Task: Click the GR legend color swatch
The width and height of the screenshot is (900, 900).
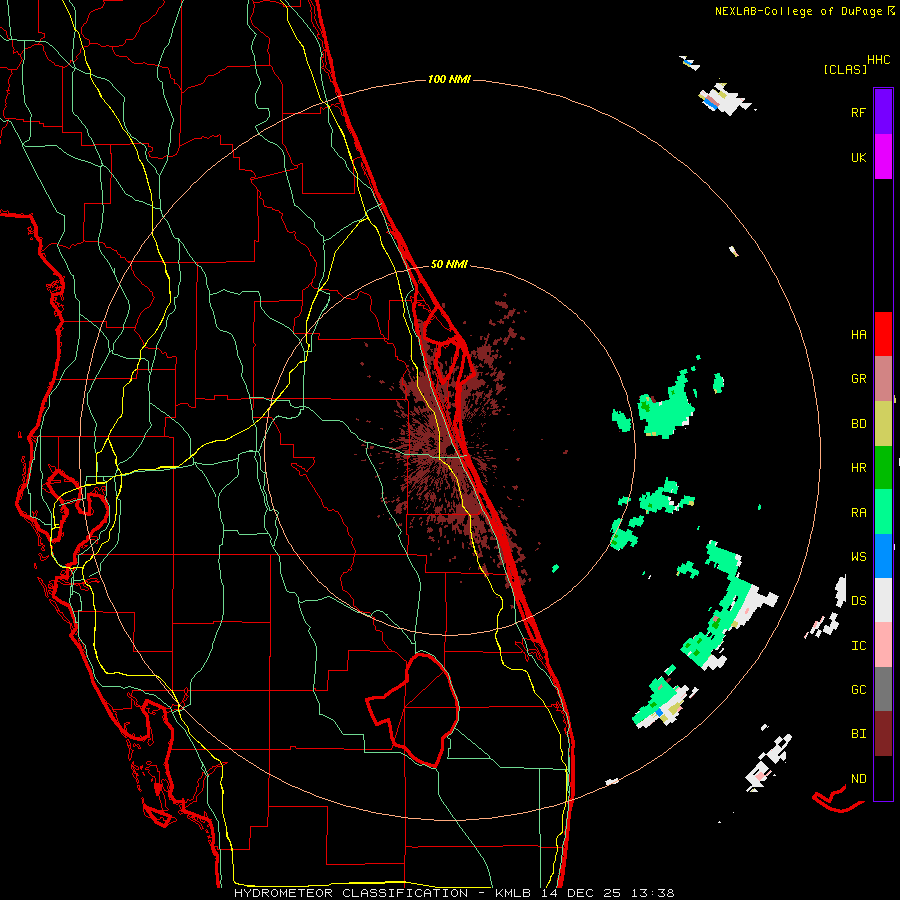Action: click(883, 378)
